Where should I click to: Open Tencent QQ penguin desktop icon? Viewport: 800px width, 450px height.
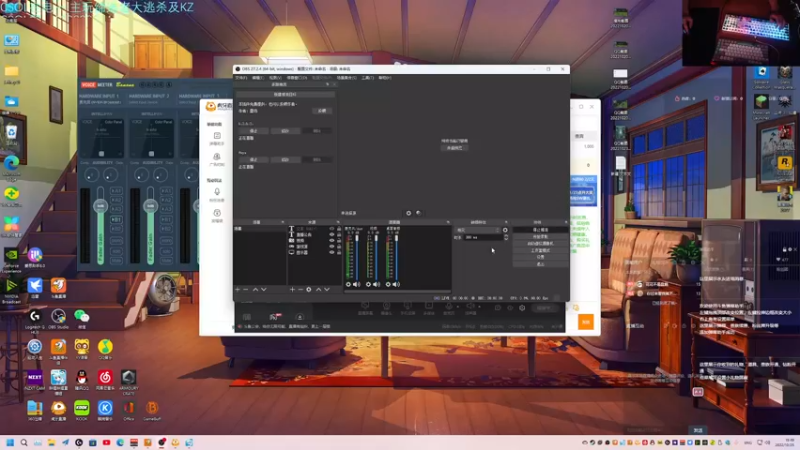click(82, 379)
